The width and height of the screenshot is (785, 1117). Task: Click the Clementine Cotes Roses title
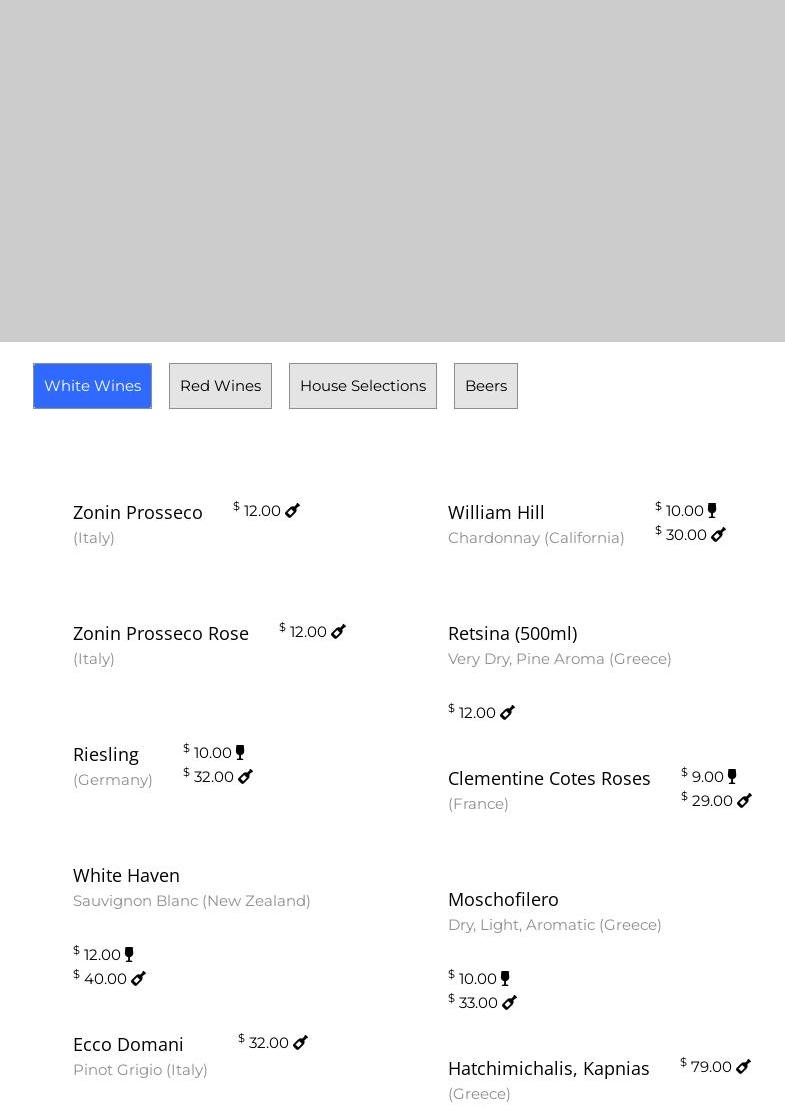[x=549, y=778]
